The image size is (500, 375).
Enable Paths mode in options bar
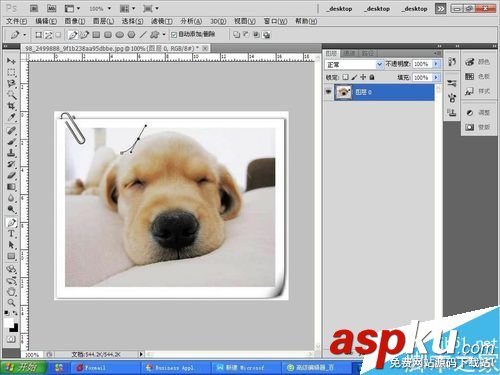(x=48, y=35)
